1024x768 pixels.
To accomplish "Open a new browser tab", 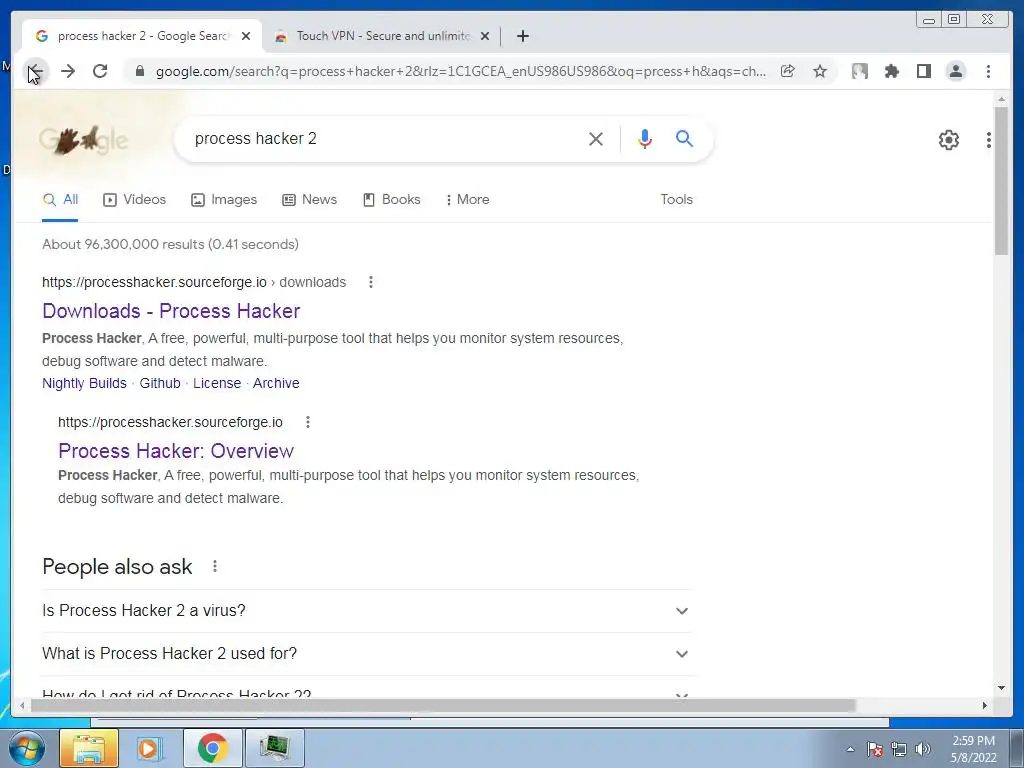I will click(x=522, y=36).
